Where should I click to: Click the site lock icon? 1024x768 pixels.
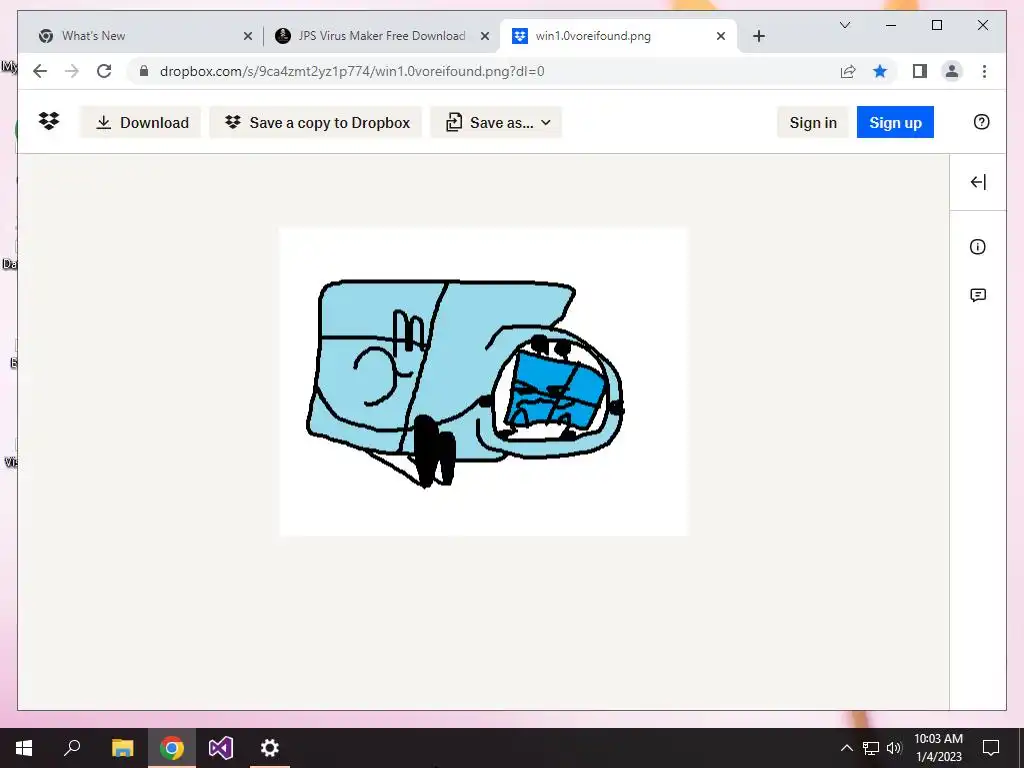click(x=144, y=71)
